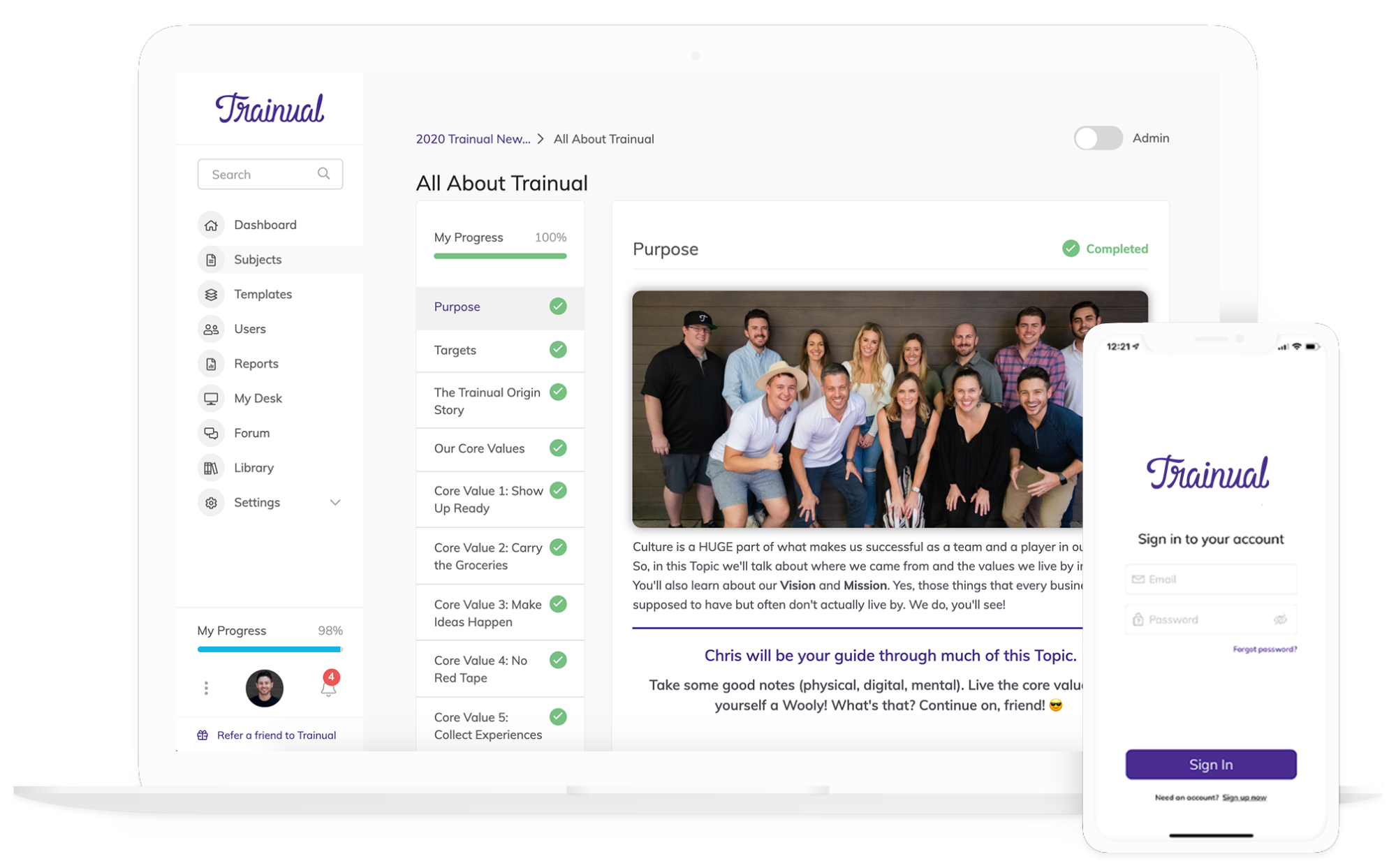Expand the Settings chevron
The width and height of the screenshot is (1396, 868).
tap(335, 503)
